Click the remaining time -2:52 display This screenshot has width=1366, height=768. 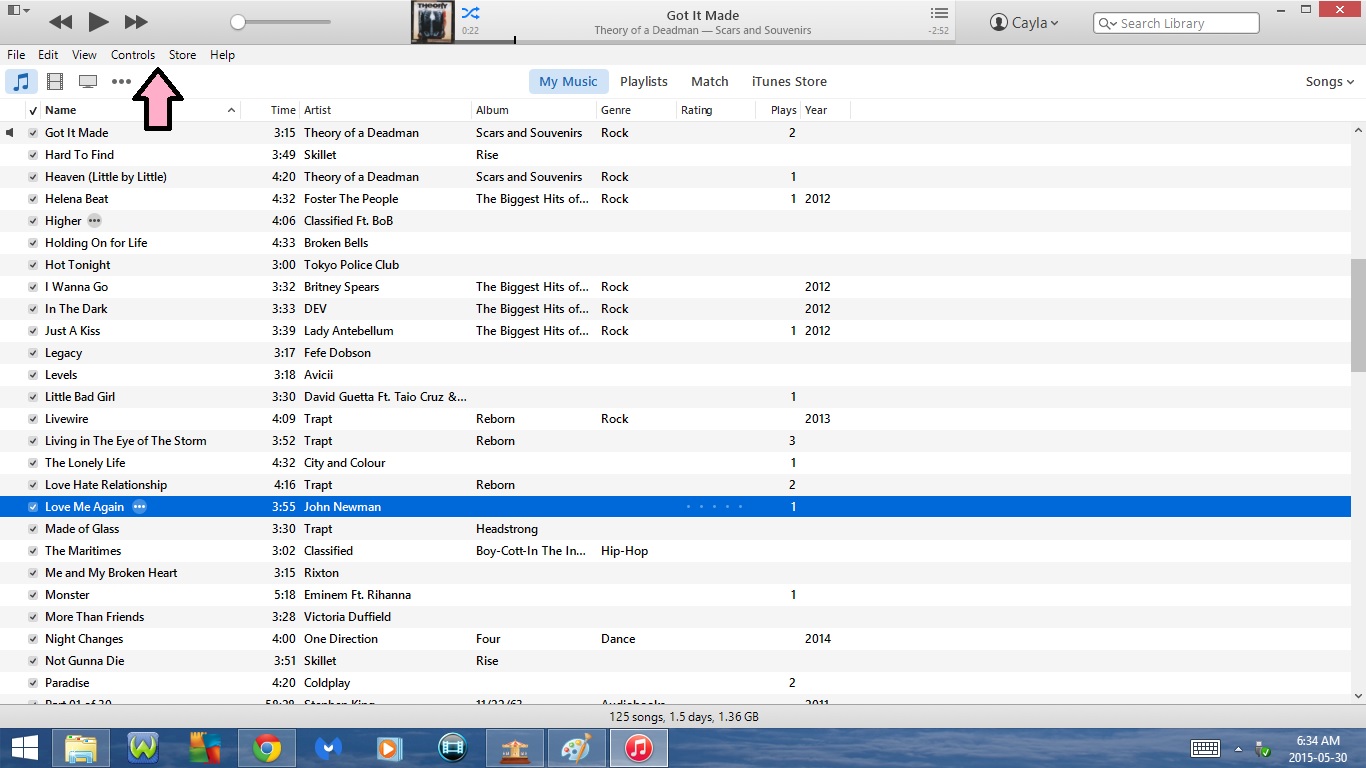tap(939, 31)
